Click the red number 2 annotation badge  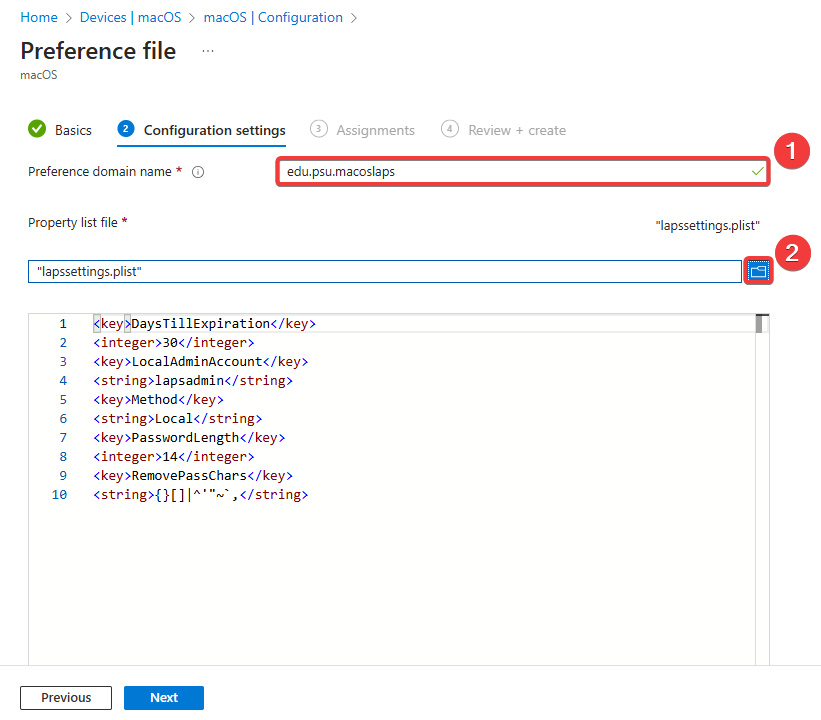793,253
